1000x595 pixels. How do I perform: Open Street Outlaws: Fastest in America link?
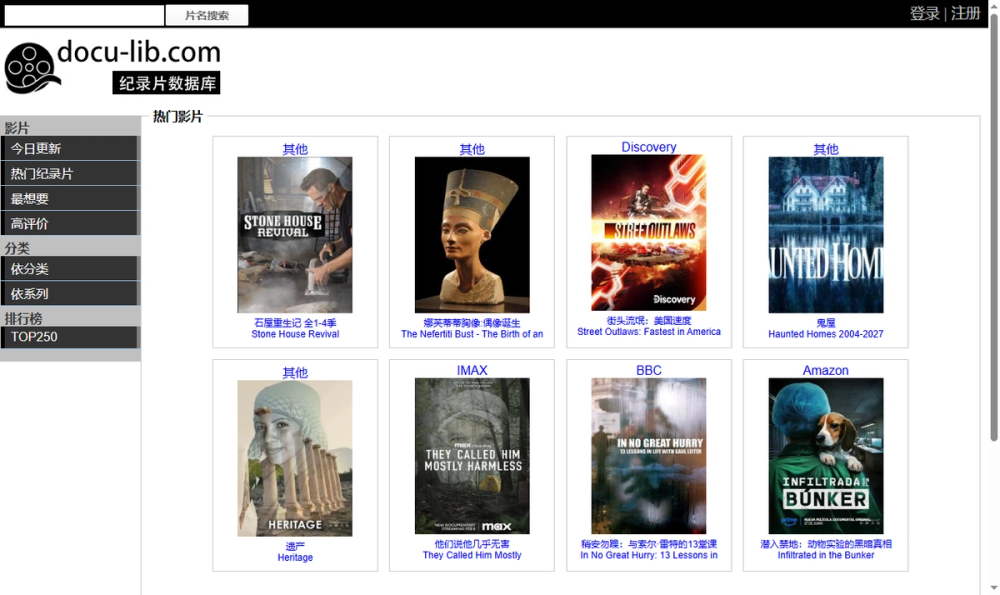[x=649, y=326]
